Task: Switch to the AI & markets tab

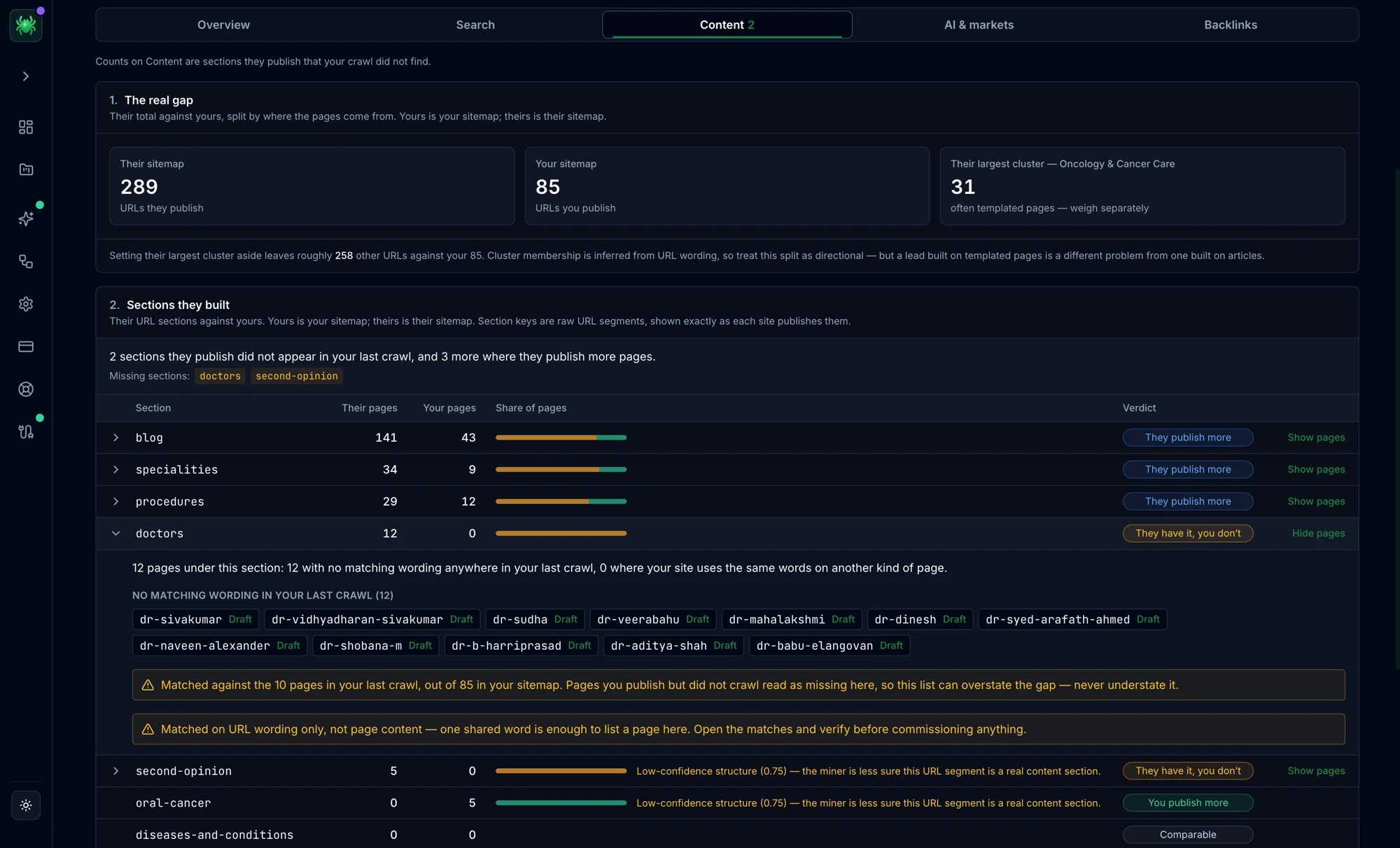Action: (979, 25)
